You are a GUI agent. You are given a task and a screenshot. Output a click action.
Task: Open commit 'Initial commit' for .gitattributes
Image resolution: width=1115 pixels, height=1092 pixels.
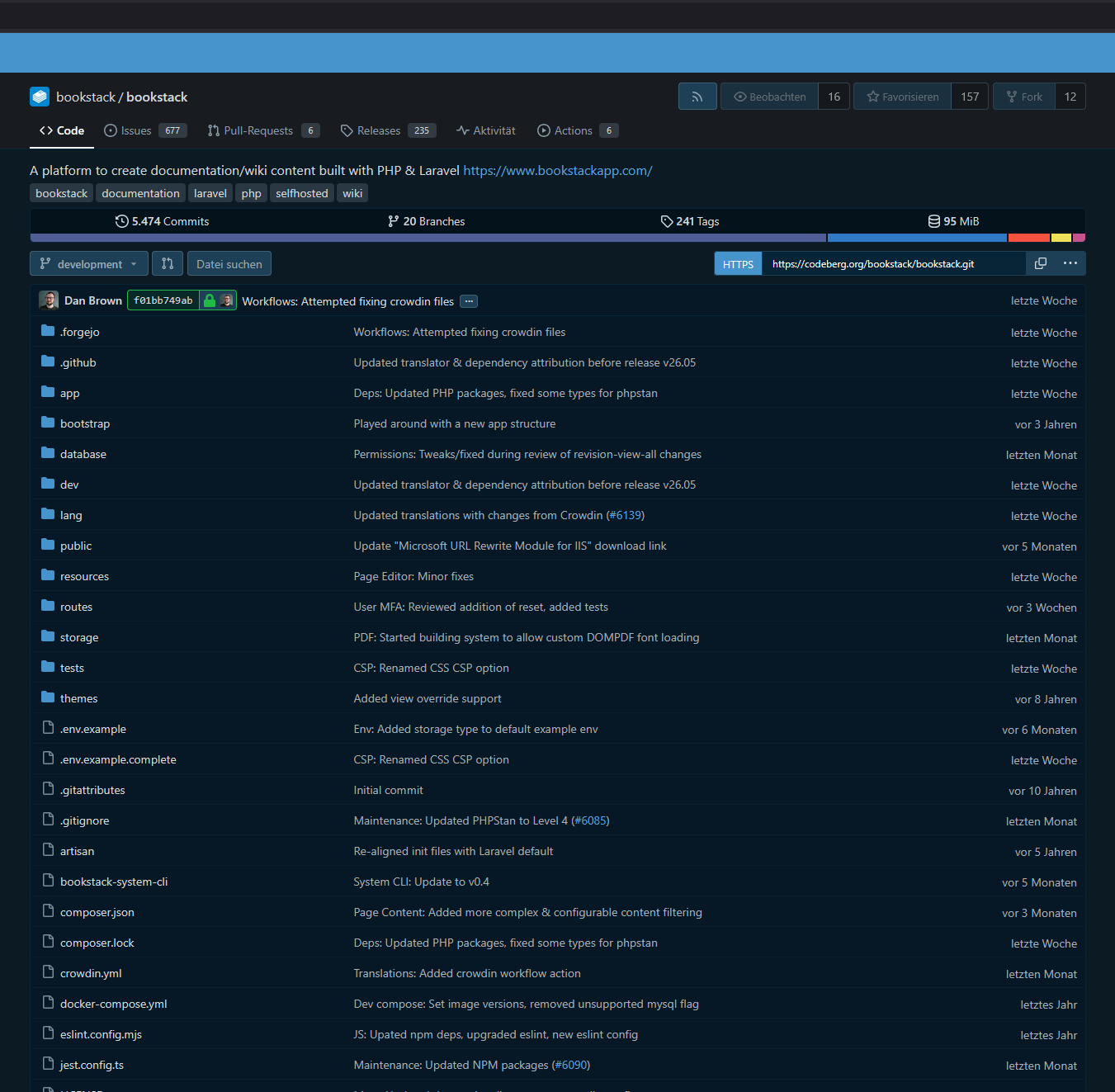click(388, 790)
